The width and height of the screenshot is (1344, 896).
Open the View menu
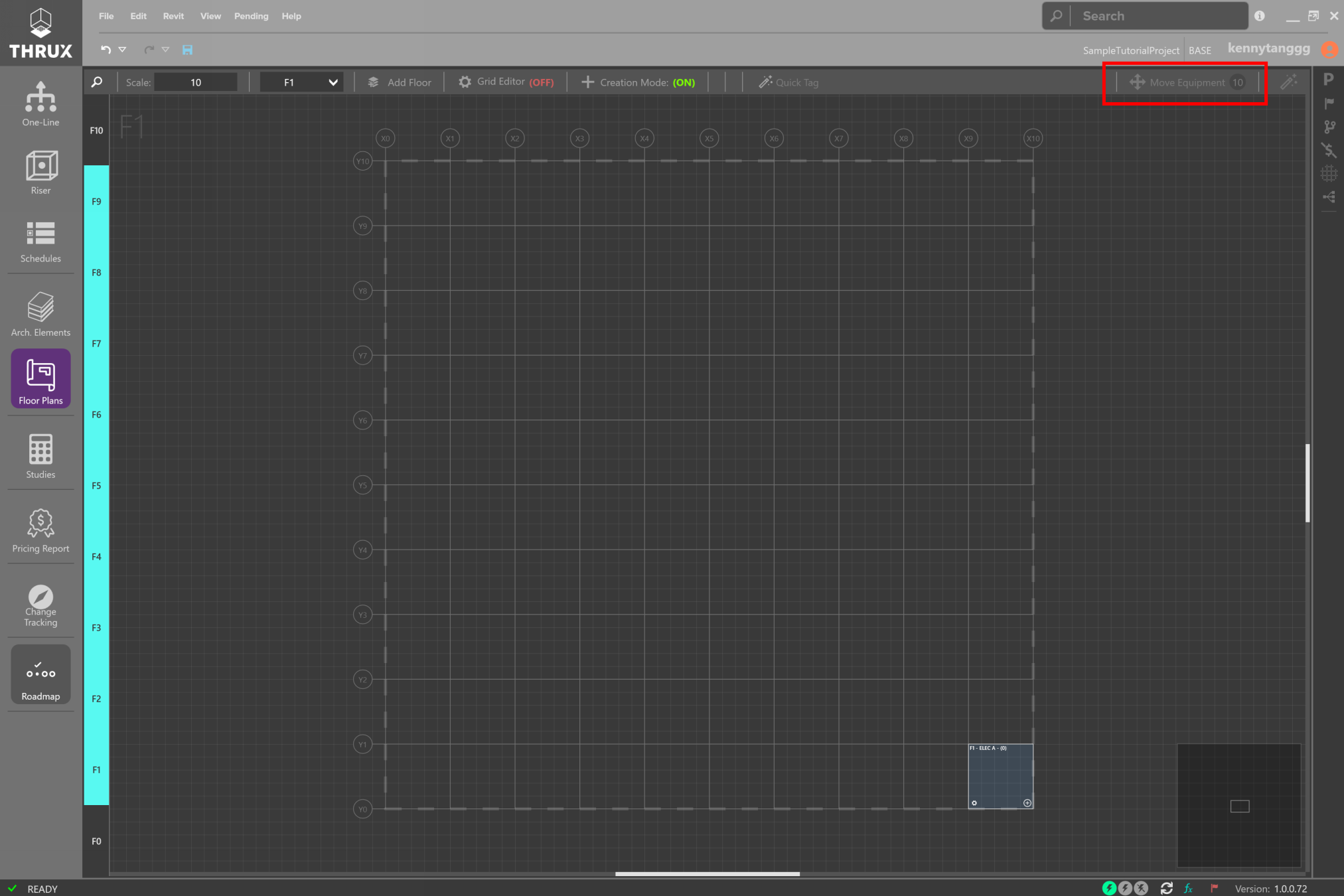tap(210, 16)
